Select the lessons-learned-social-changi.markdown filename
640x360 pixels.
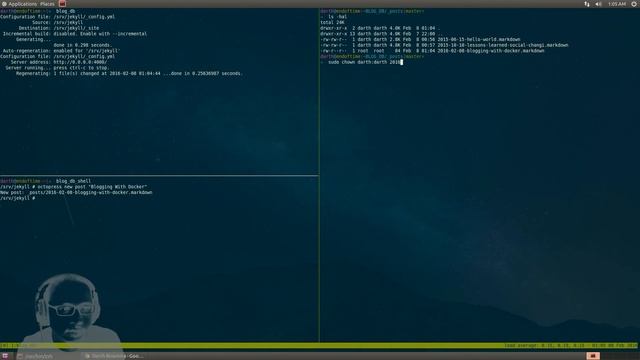click(x=503, y=45)
